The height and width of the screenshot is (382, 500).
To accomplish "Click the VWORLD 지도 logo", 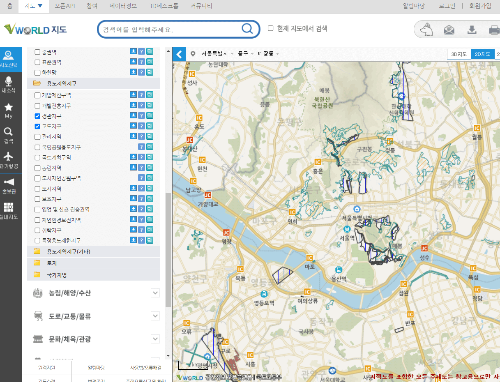I will pyautogui.click(x=35, y=29).
